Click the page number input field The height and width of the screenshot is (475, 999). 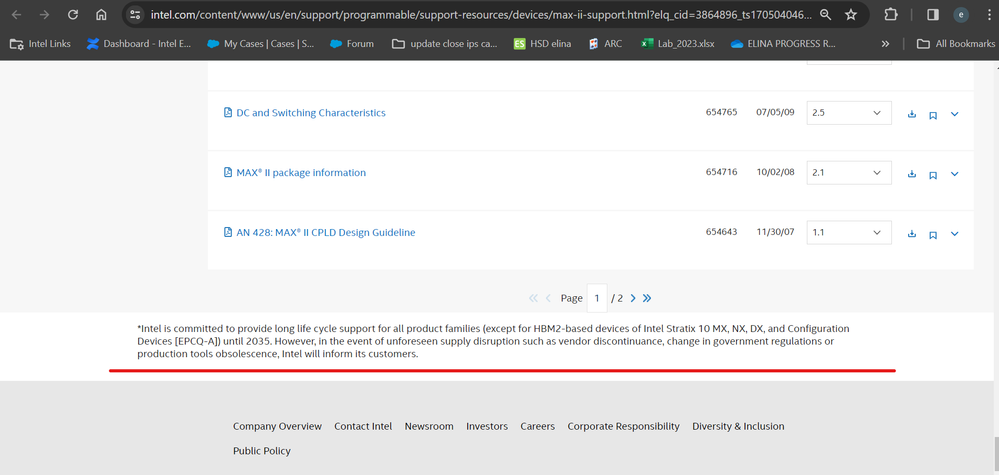(x=597, y=298)
